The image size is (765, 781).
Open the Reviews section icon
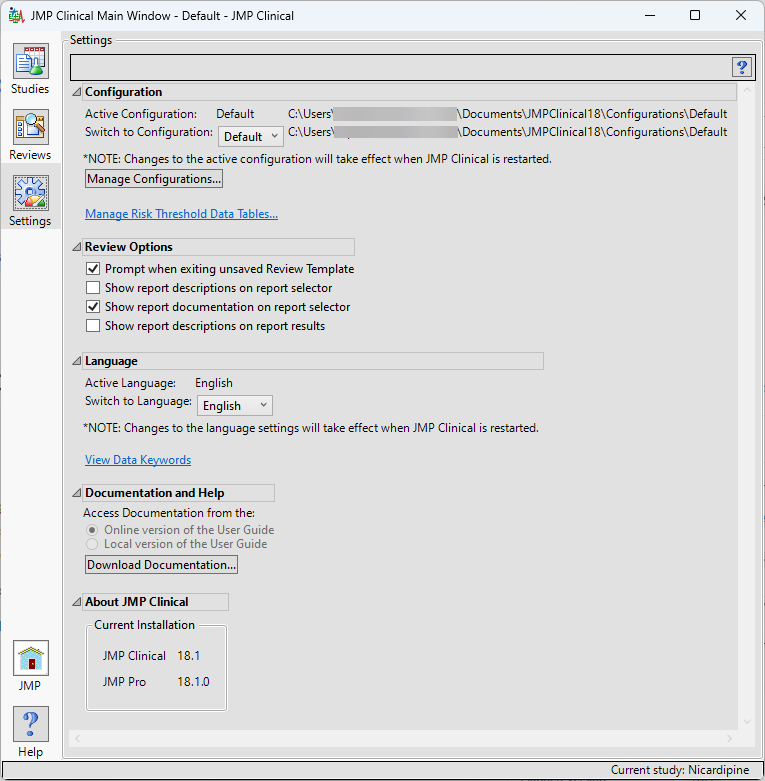[x=30, y=127]
